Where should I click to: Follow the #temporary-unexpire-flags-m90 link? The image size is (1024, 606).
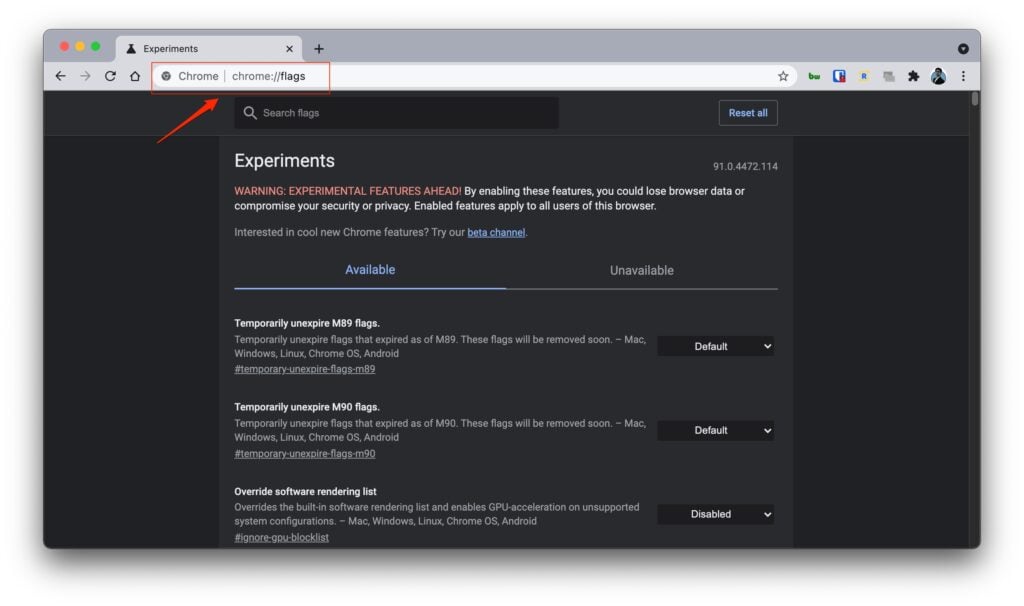[x=304, y=453]
